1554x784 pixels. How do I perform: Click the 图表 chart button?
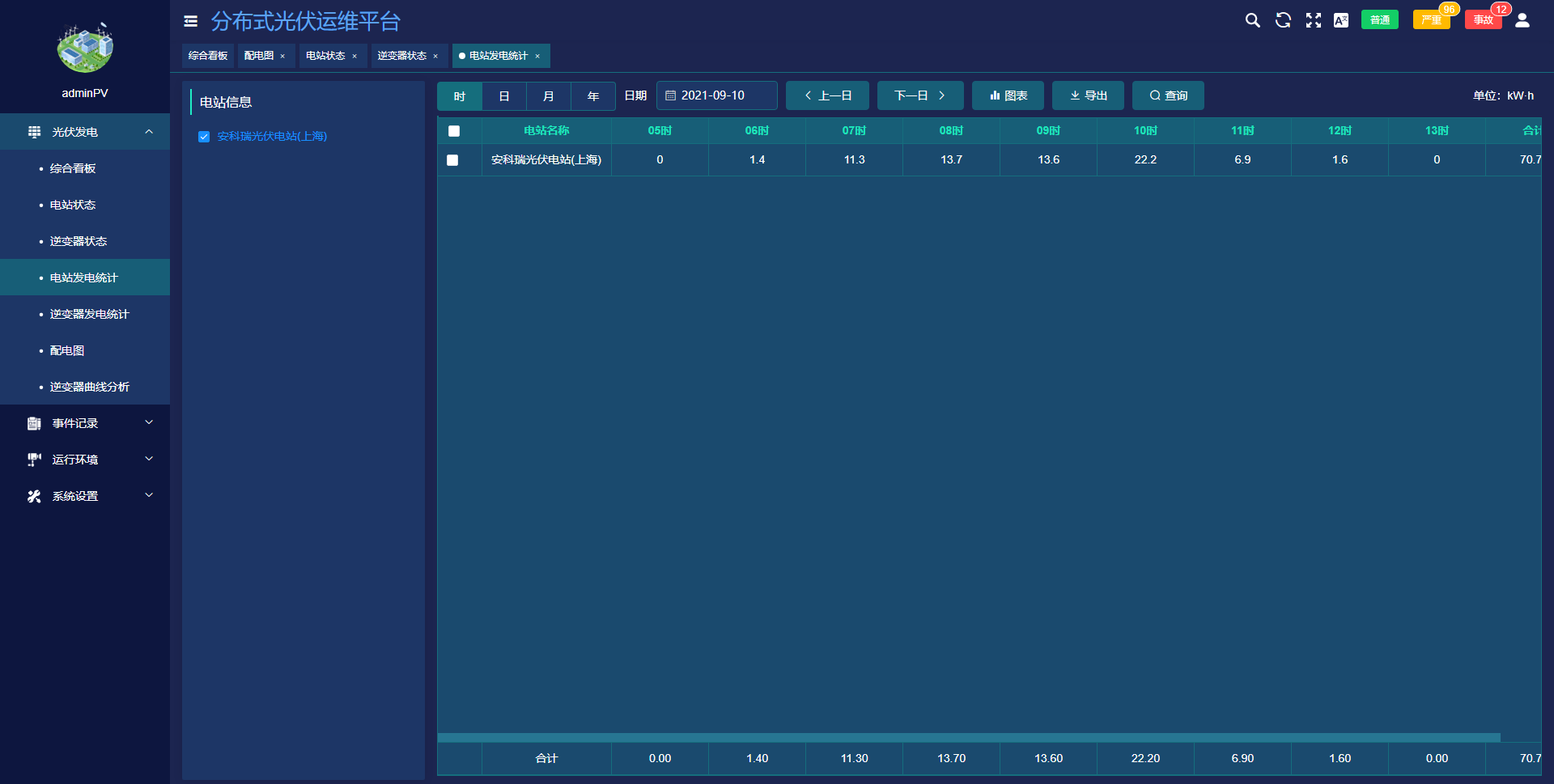[1008, 95]
